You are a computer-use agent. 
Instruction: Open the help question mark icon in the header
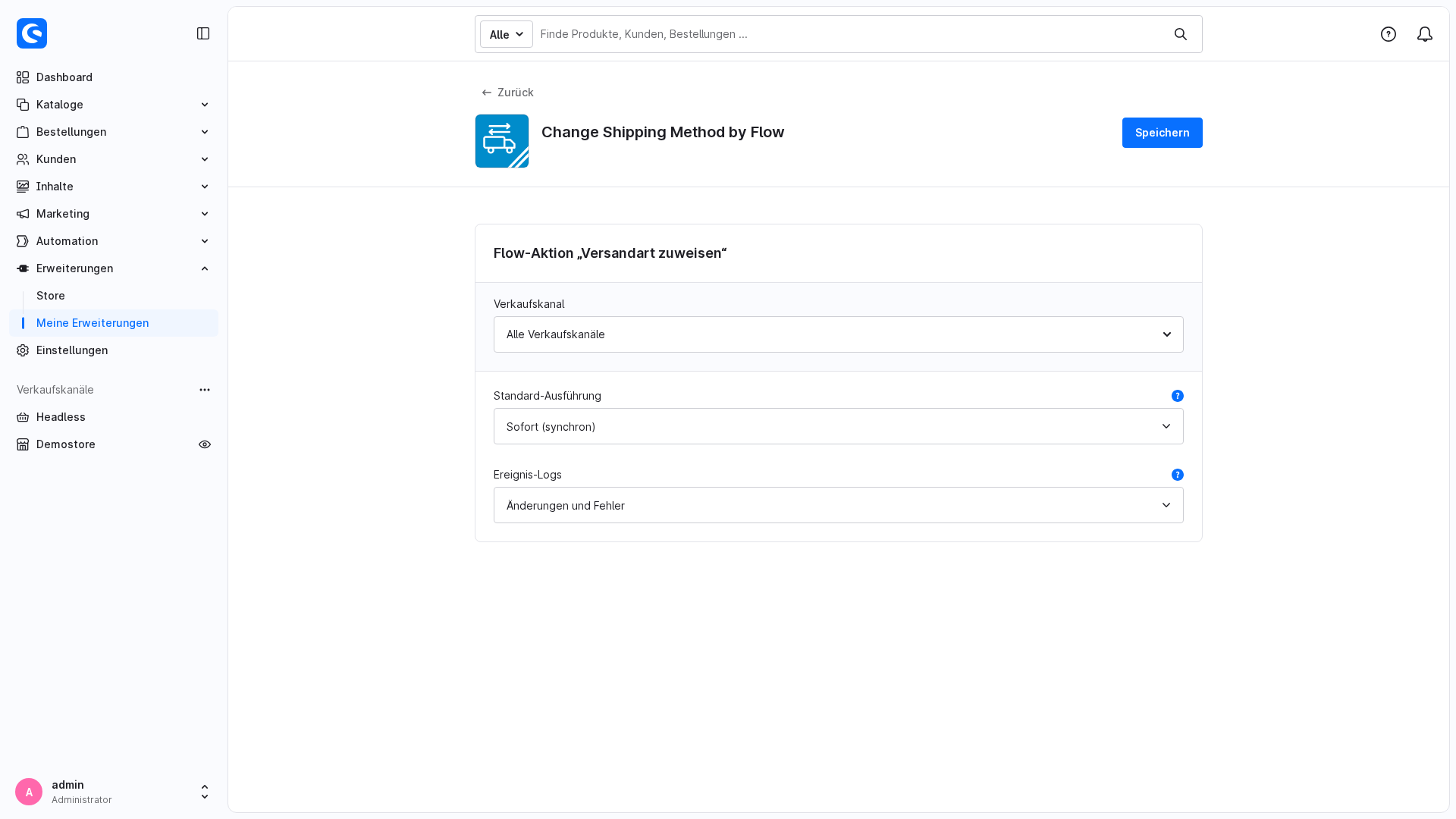(1389, 34)
